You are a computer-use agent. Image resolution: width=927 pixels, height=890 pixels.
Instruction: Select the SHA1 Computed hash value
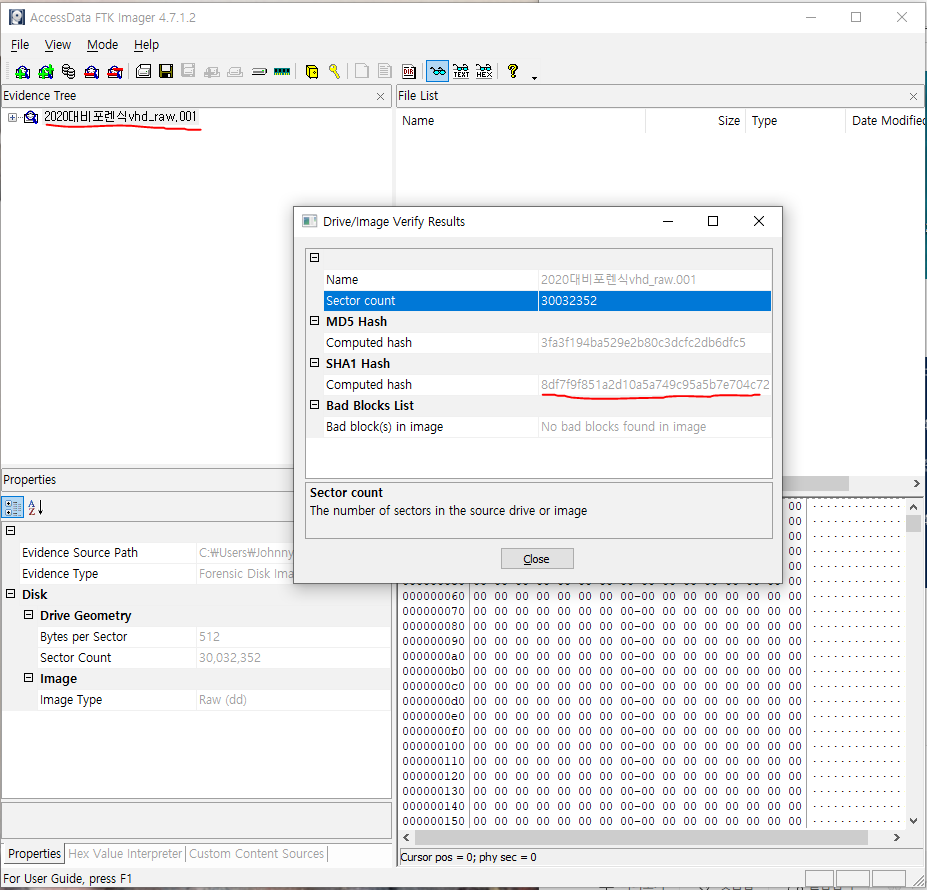click(x=655, y=384)
